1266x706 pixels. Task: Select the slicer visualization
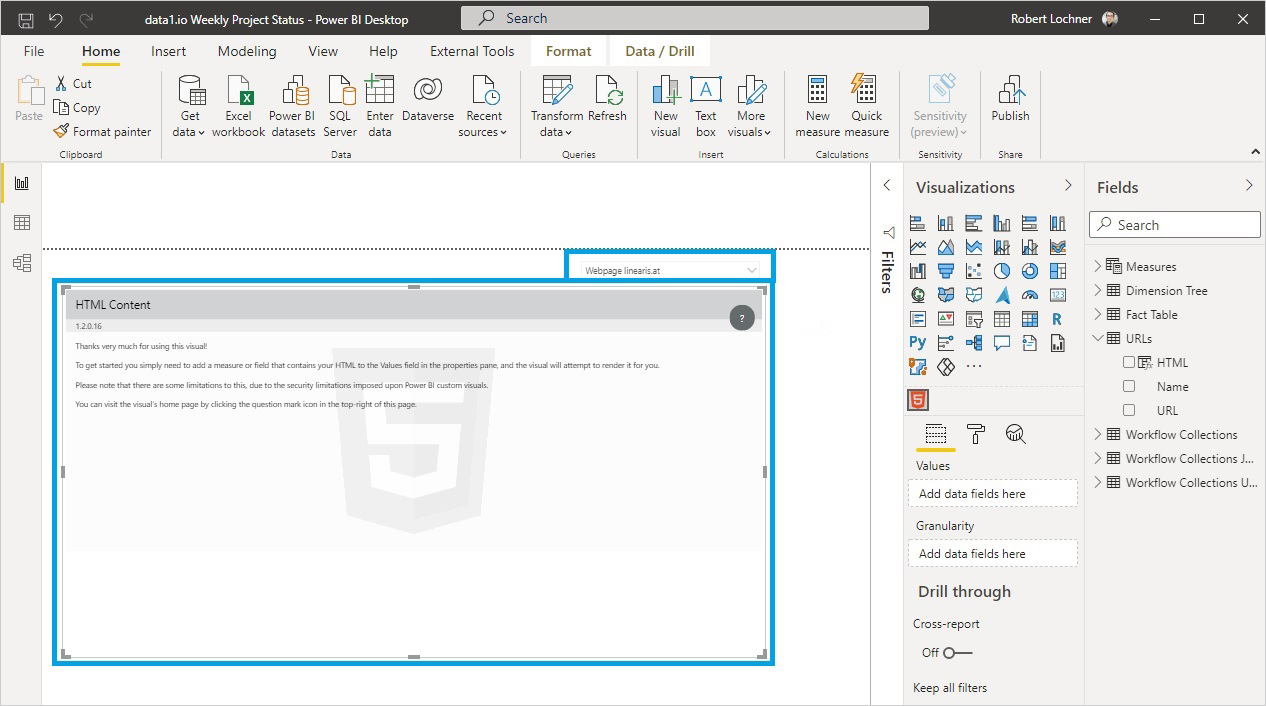point(975,318)
